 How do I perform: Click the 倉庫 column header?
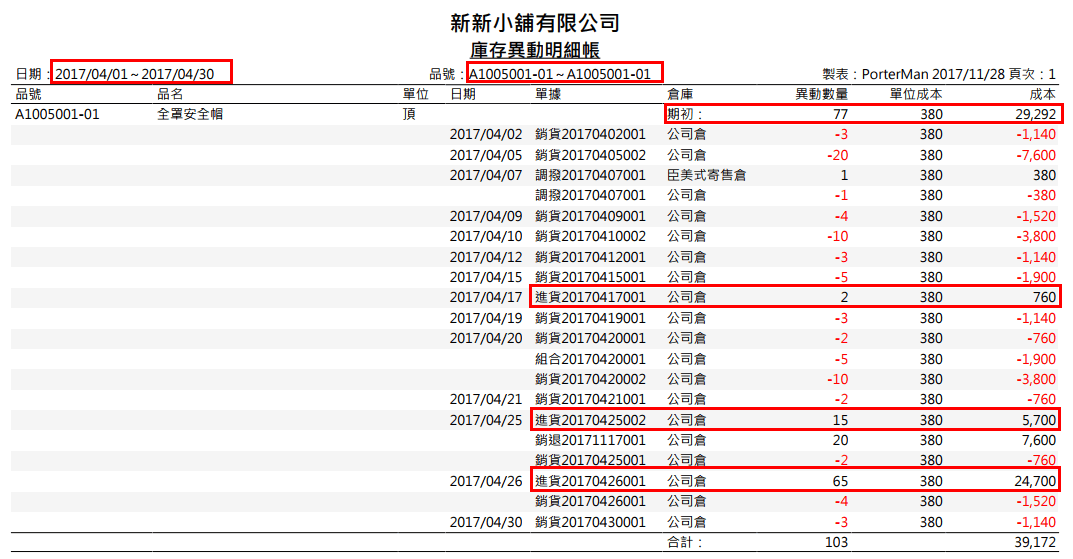(x=680, y=94)
